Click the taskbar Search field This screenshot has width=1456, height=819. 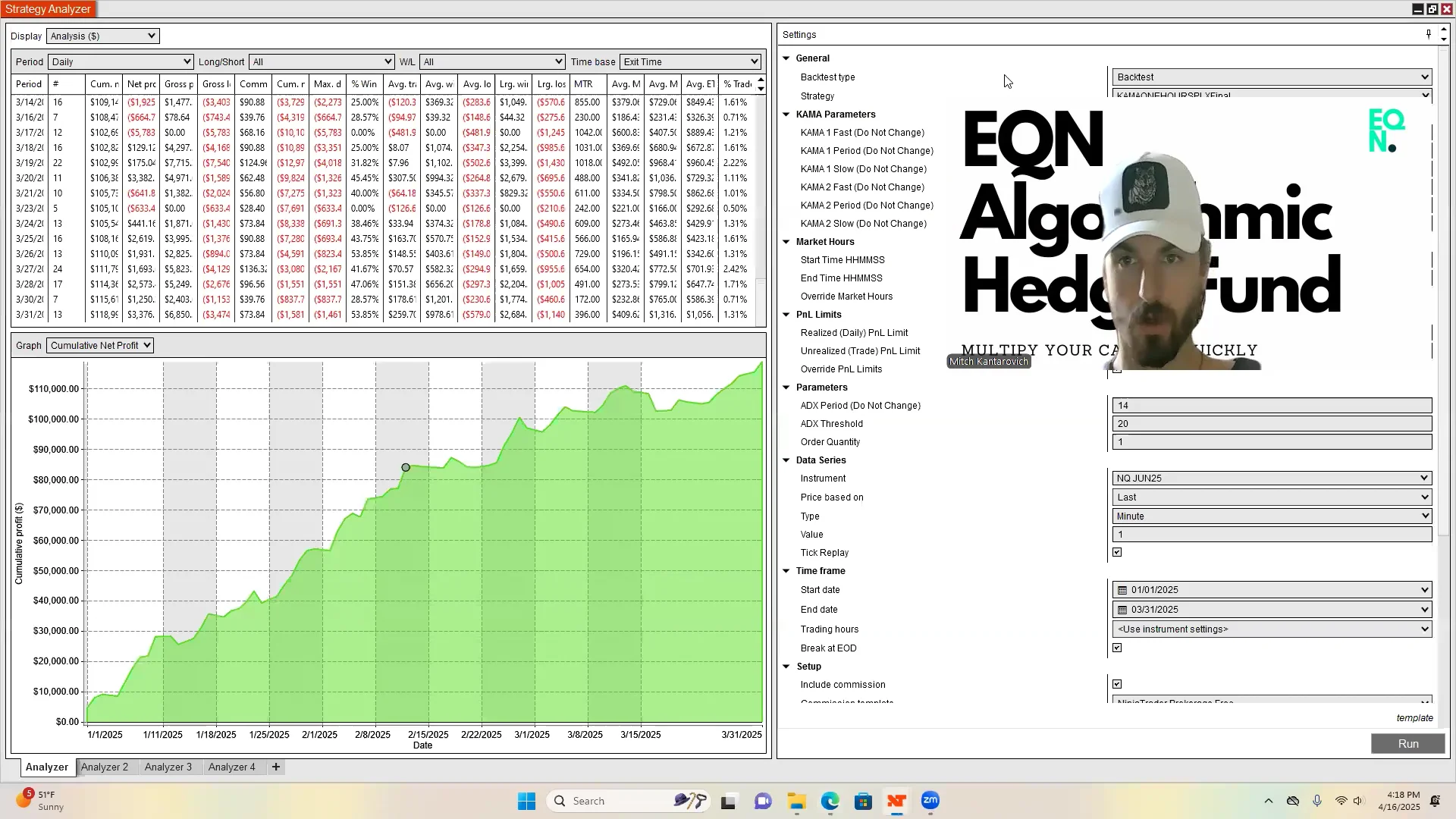point(607,800)
